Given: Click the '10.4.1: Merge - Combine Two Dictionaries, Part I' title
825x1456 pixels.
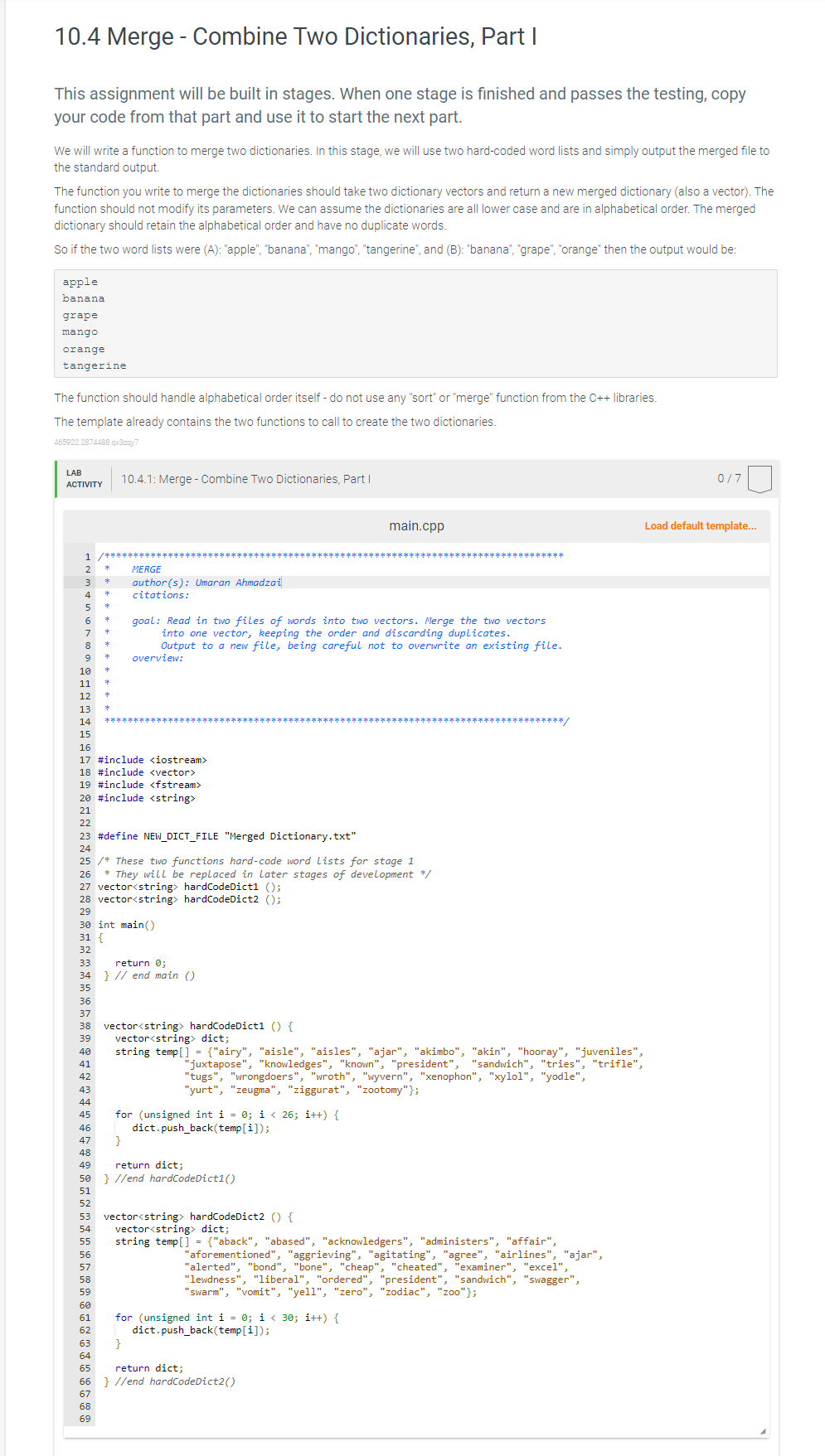Looking at the screenshot, I should [x=245, y=479].
